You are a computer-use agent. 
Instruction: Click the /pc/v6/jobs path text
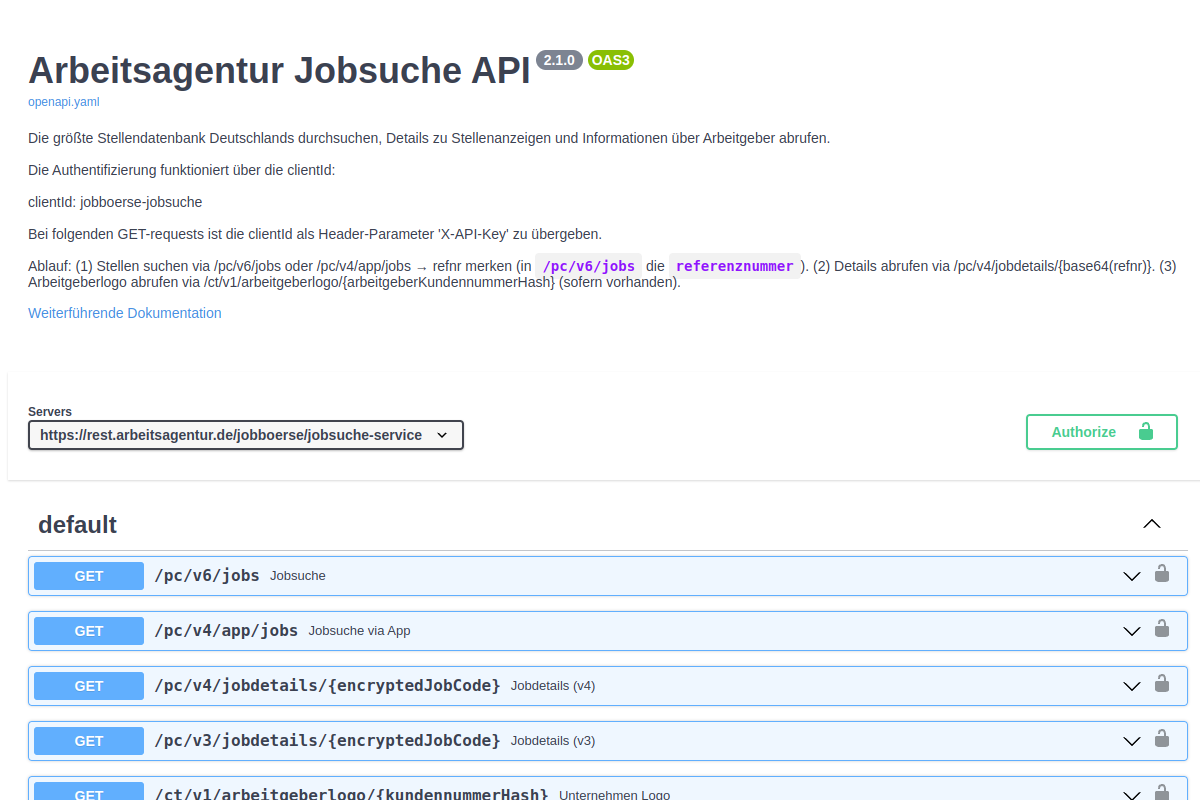tap(207, 576)
